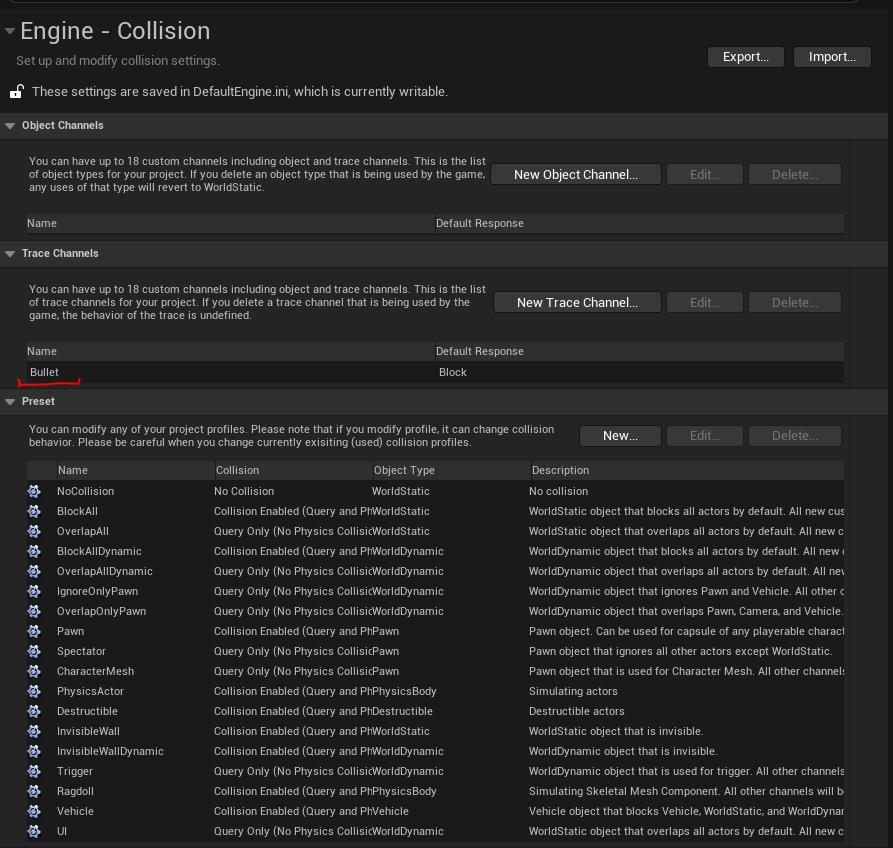Click the gear icon beside Trigger preset
Image resolution: width=893 pixels, height=848 pixels.
32,771
